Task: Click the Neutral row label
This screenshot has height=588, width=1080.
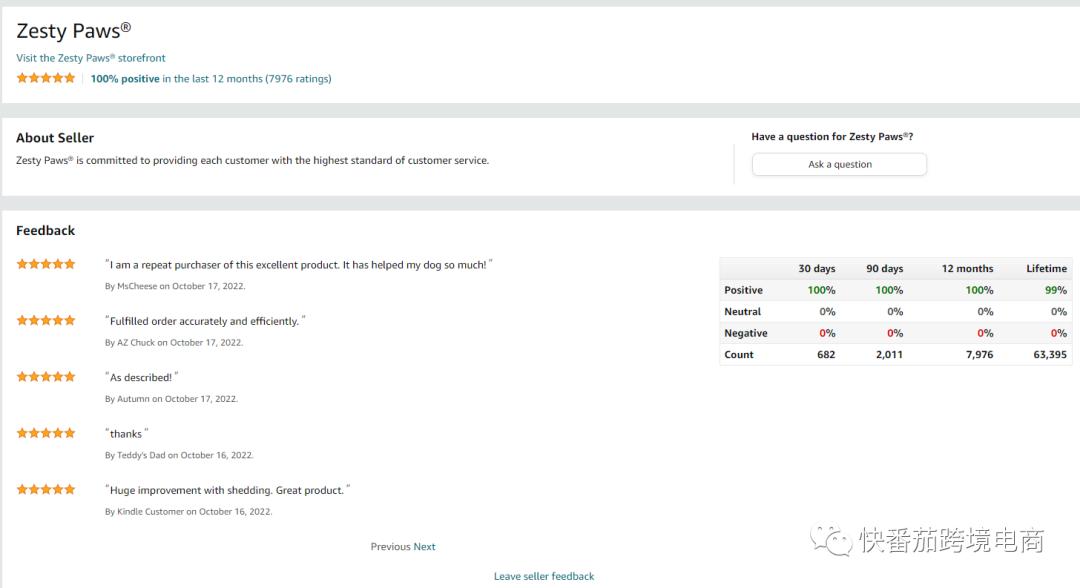Action: tap(742, 311)
